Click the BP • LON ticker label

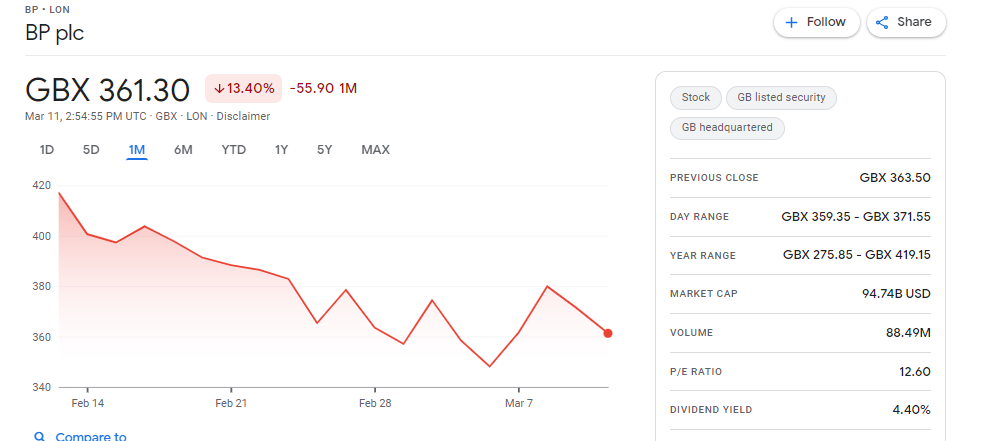pos(47,10)
